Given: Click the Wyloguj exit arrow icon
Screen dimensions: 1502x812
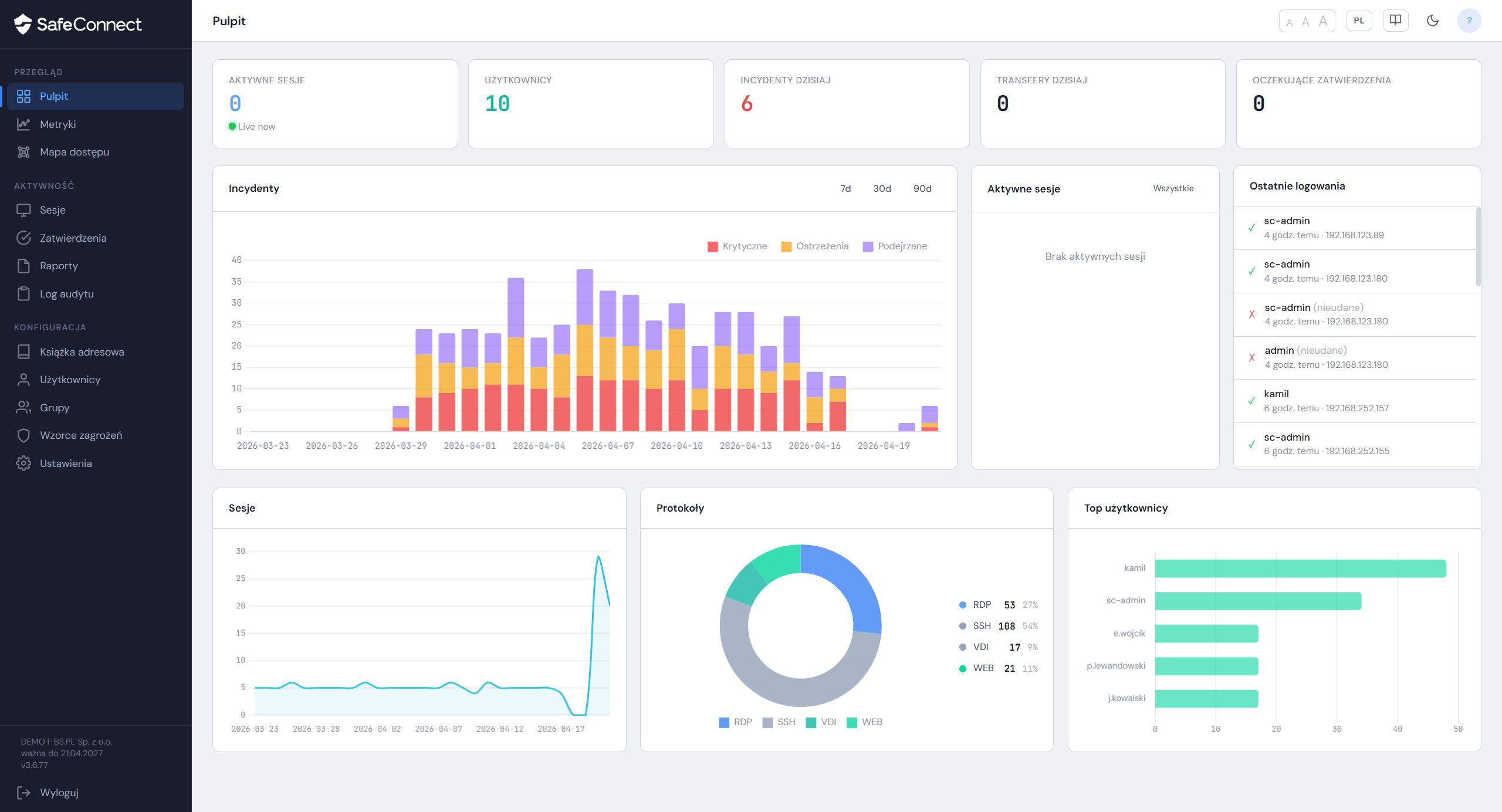Looking at the screenshot, I should pos(23,793).
